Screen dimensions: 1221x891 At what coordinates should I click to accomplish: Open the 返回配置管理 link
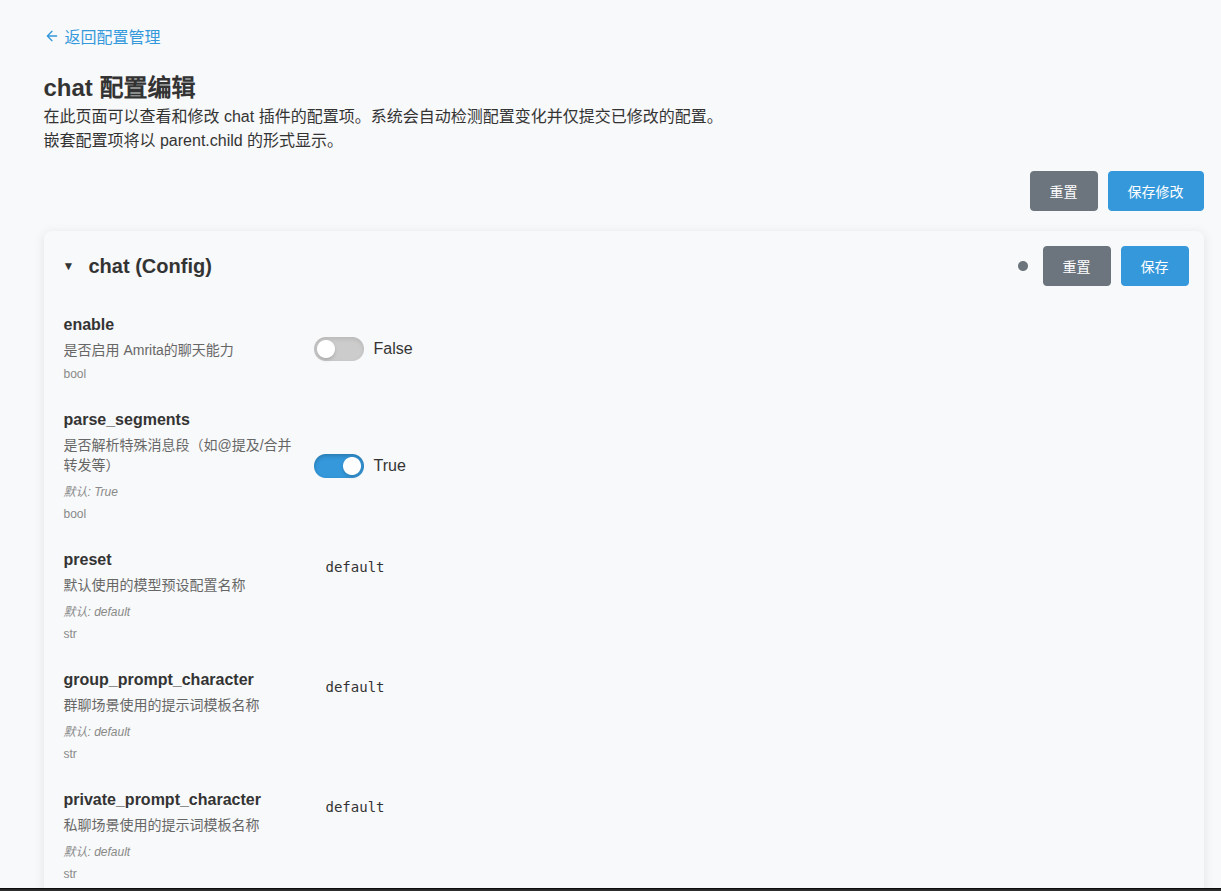(x=112, y=37)
